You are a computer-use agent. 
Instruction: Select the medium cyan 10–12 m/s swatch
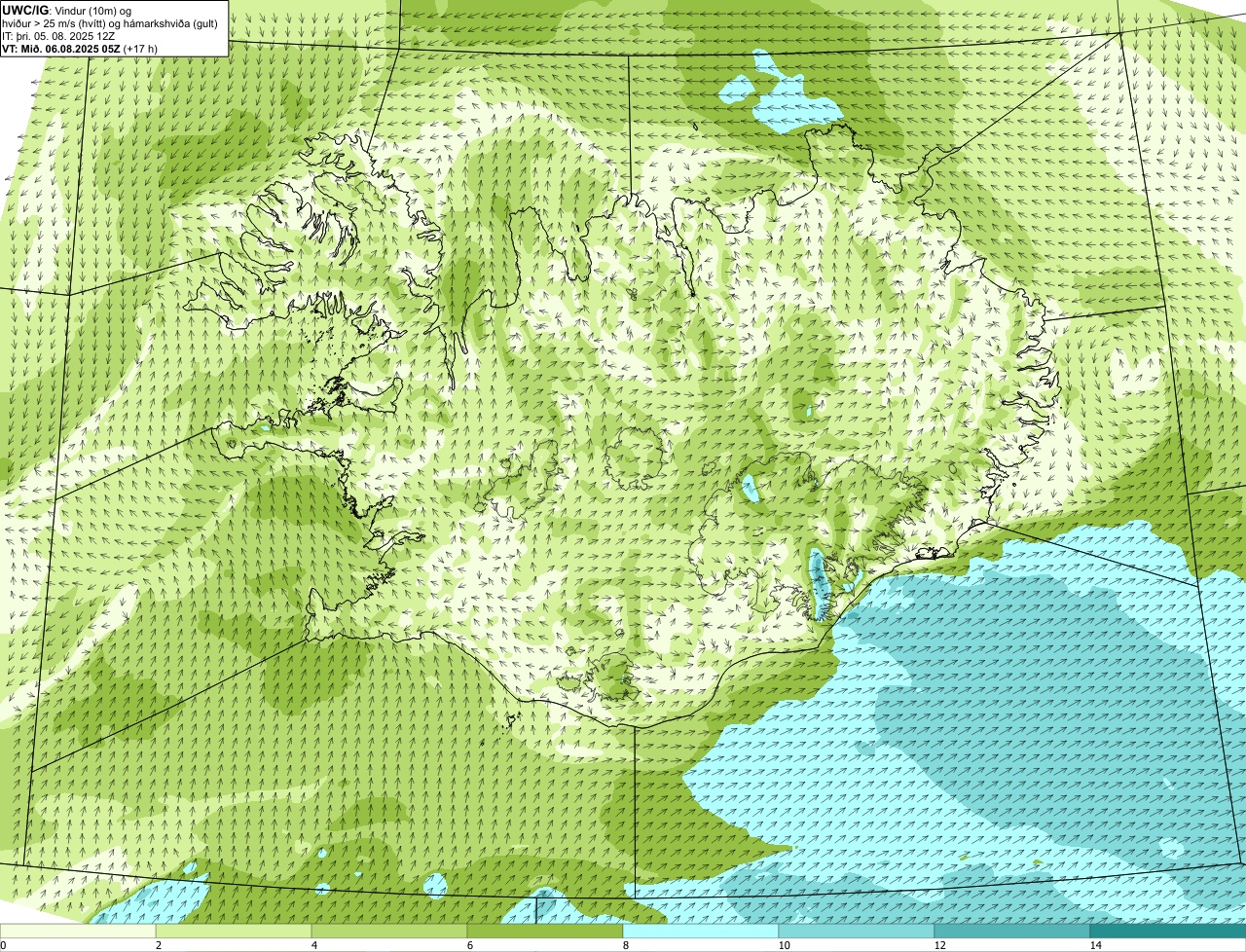(857, 931)
